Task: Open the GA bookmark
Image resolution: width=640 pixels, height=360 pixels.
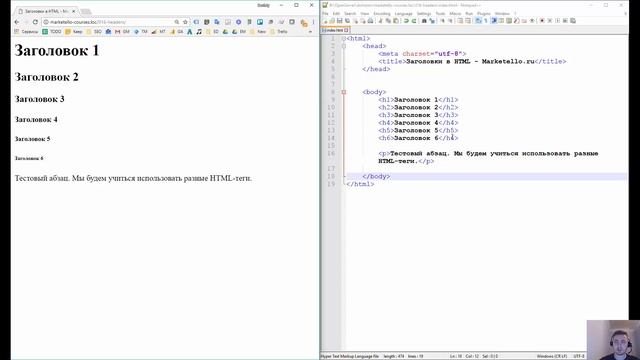Action: (x=177, y=31)
